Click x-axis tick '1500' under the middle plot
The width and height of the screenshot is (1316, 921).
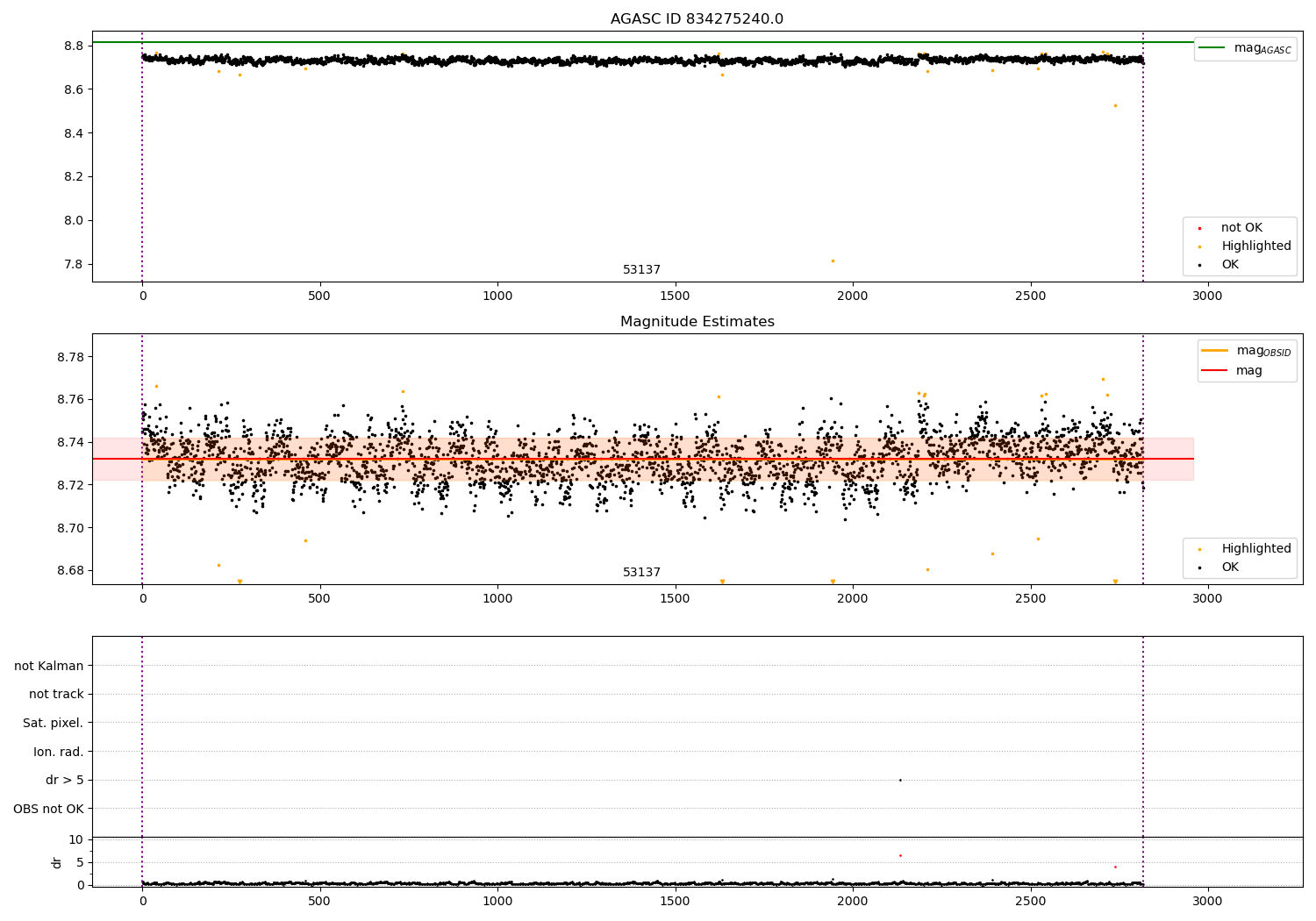pos(675,599)
